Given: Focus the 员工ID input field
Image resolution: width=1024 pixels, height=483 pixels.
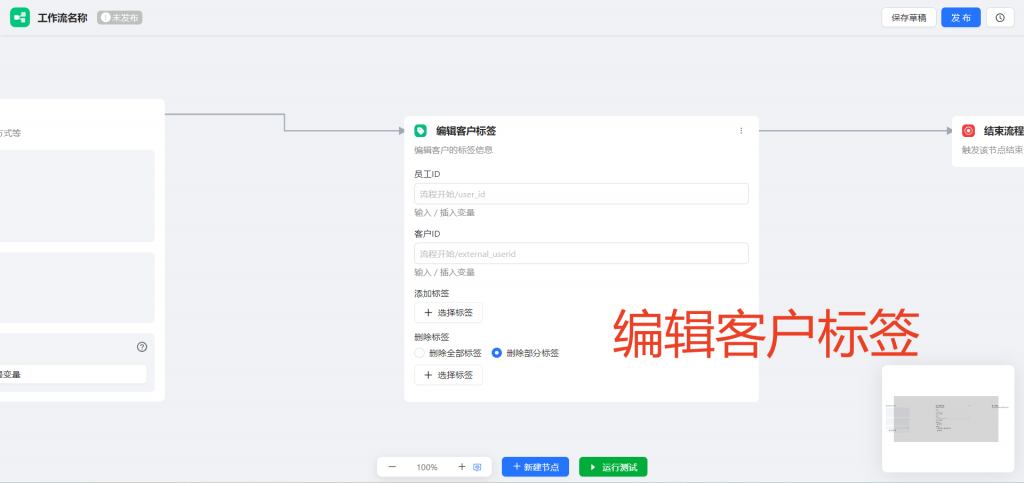Looking at the screenshot, I should (581, 194).
